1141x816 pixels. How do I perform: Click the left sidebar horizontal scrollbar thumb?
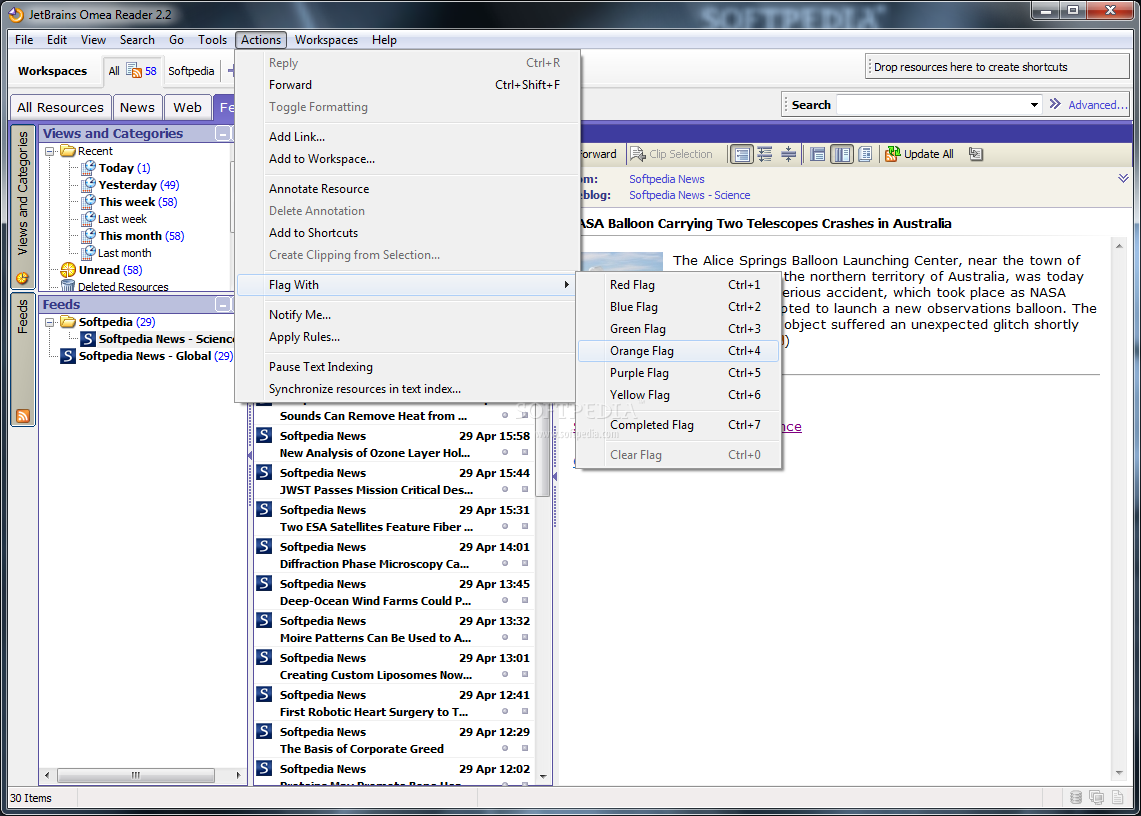tap(135, 775)
